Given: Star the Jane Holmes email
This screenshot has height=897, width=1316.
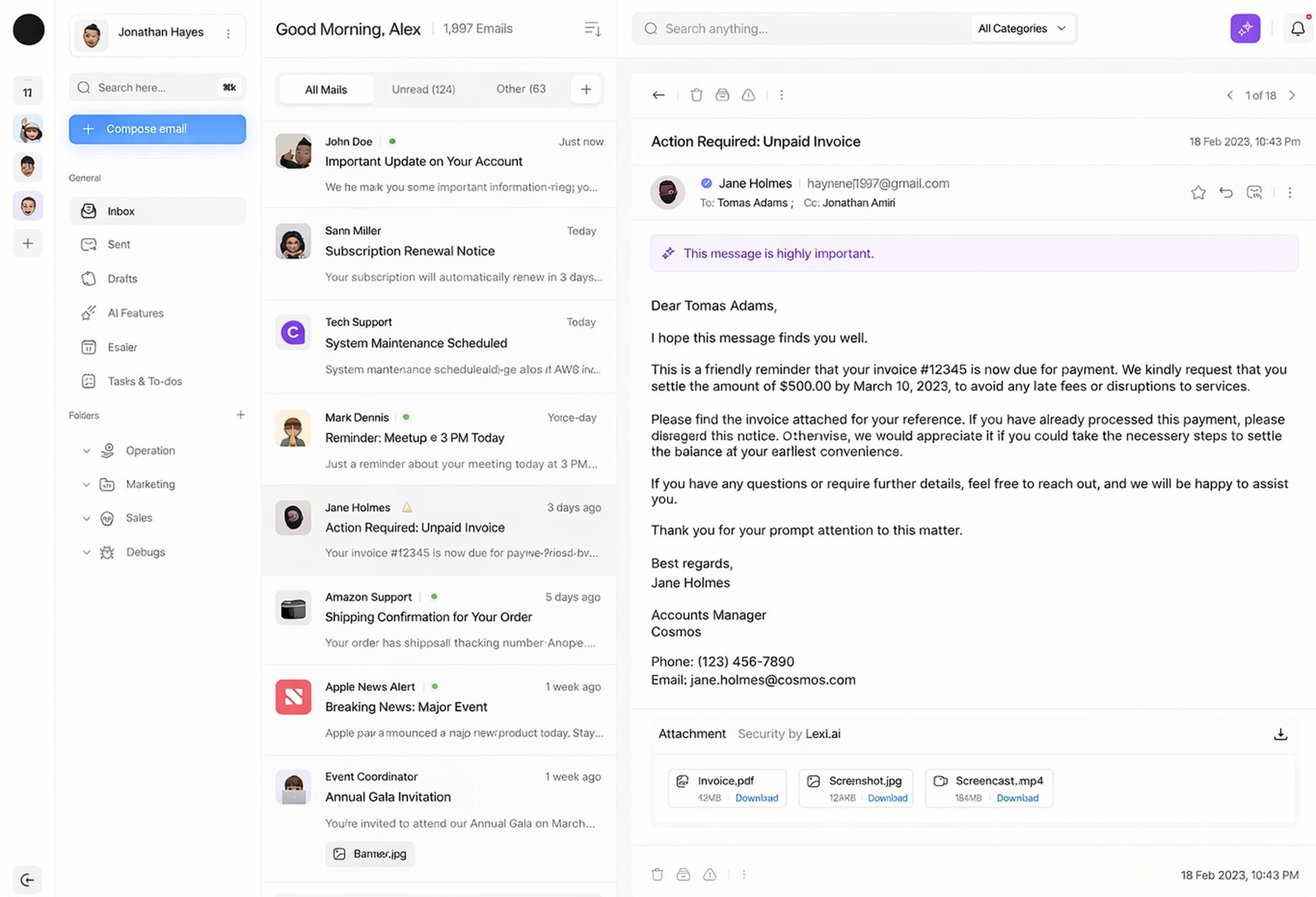Looking at the screenshot, I should coord(1198,193).
